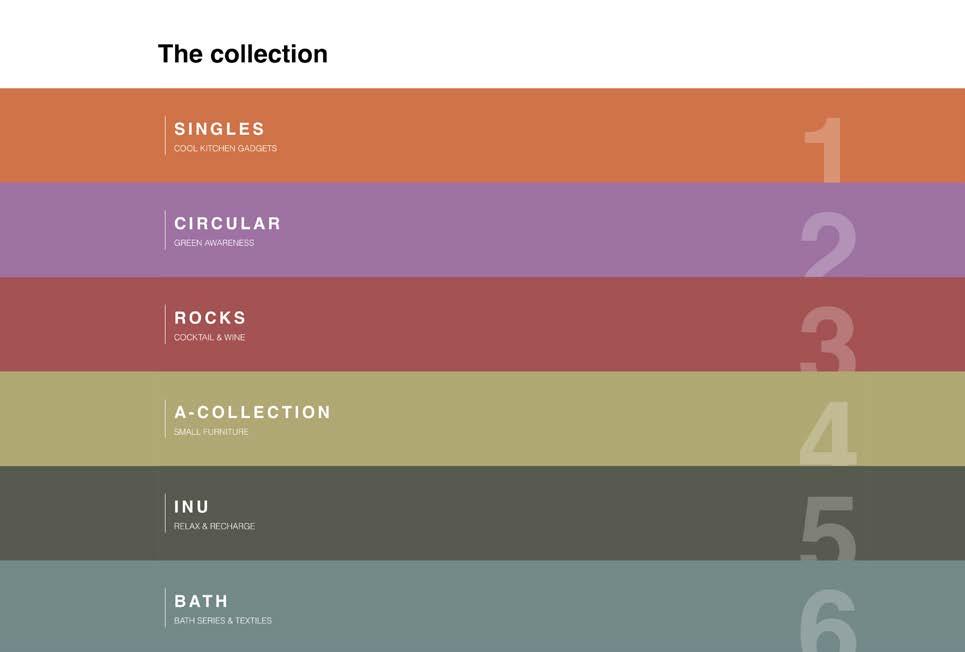
Task: Select the large number 4 on the olive band
Action: [829, 433]
